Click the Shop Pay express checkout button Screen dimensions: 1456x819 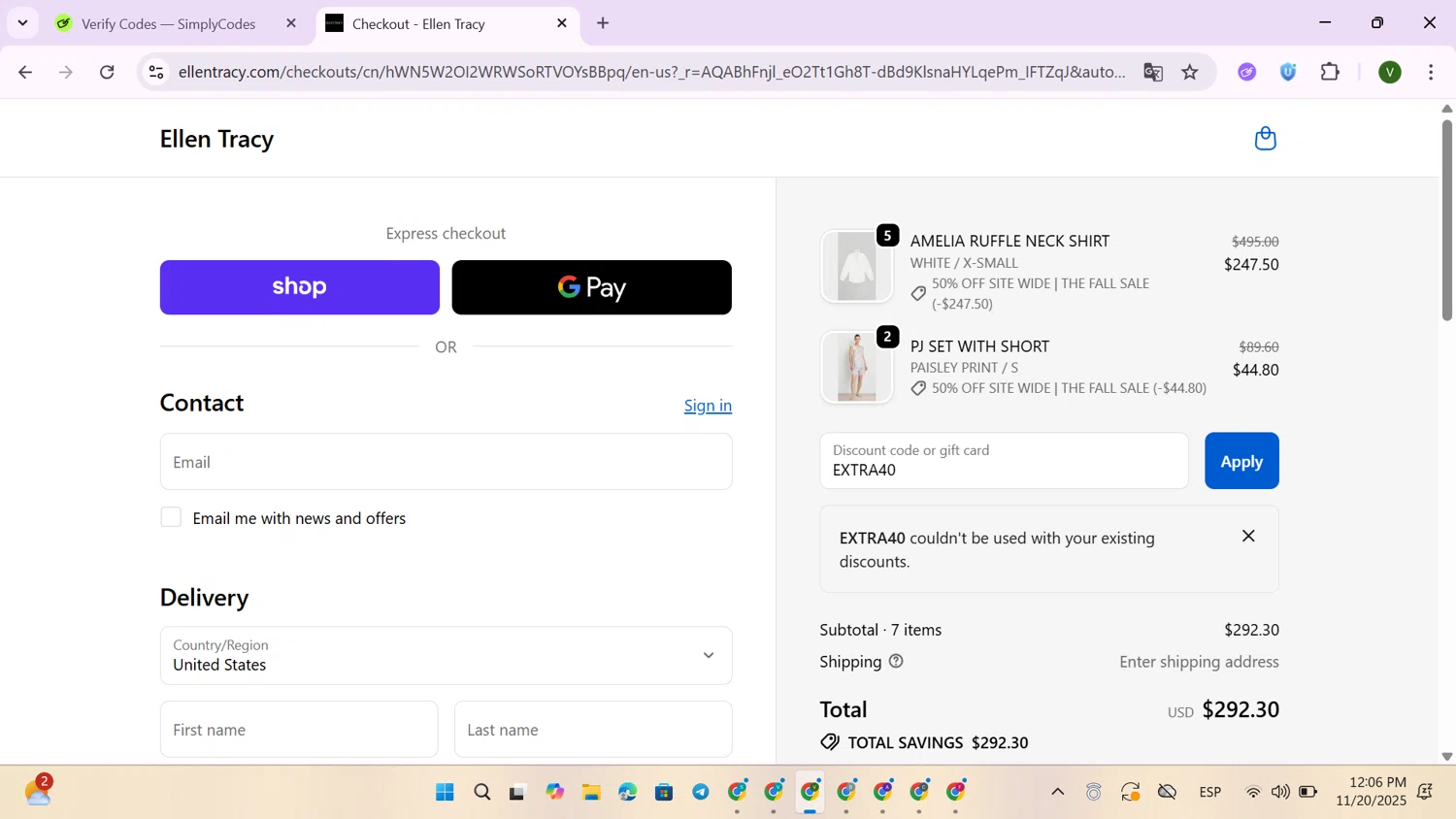[299, 287]
